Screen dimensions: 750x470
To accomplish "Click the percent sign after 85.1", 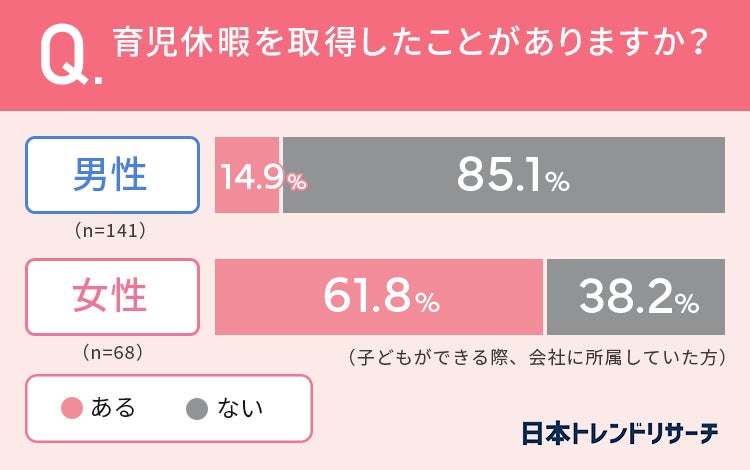I will coord(557,182).
